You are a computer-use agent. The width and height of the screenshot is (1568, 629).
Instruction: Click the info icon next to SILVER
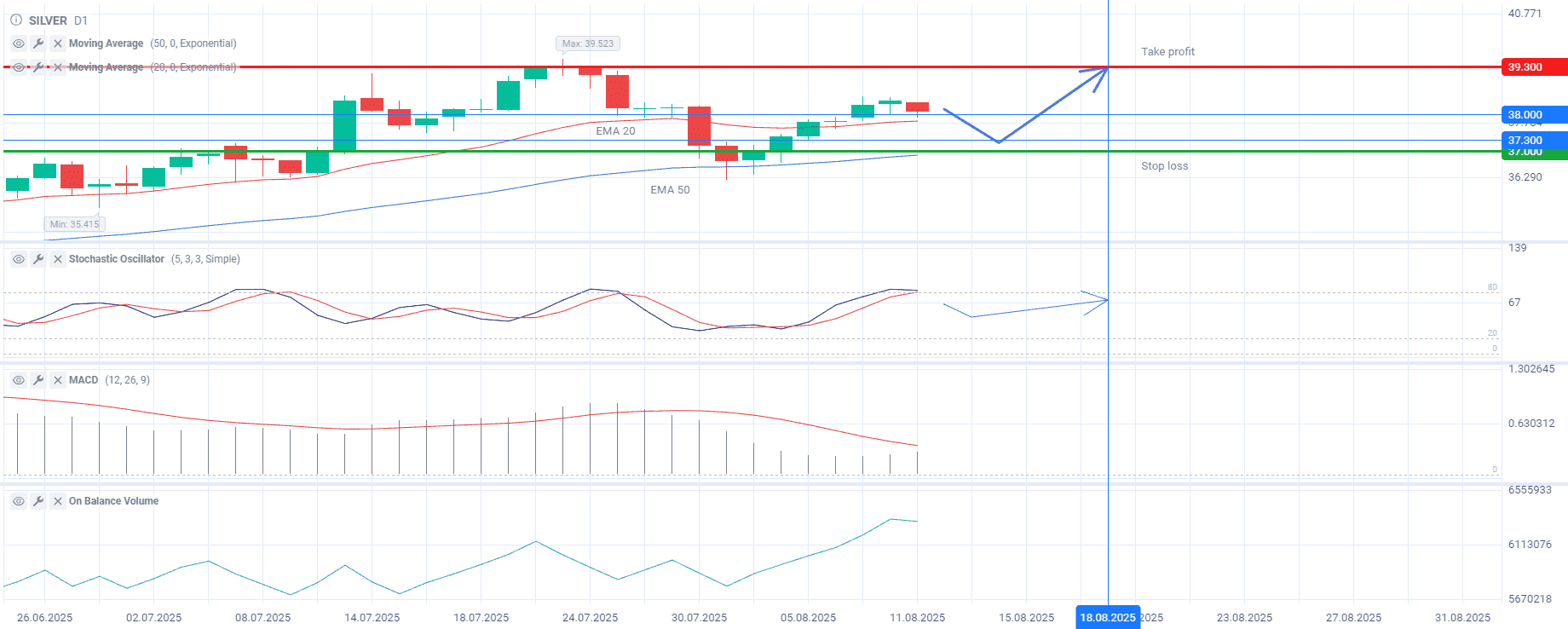[16, 20]
